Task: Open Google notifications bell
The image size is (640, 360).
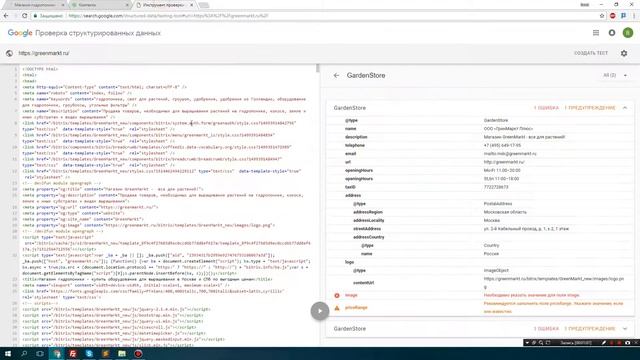Action: pyautogui.click(x=612, y=33)
